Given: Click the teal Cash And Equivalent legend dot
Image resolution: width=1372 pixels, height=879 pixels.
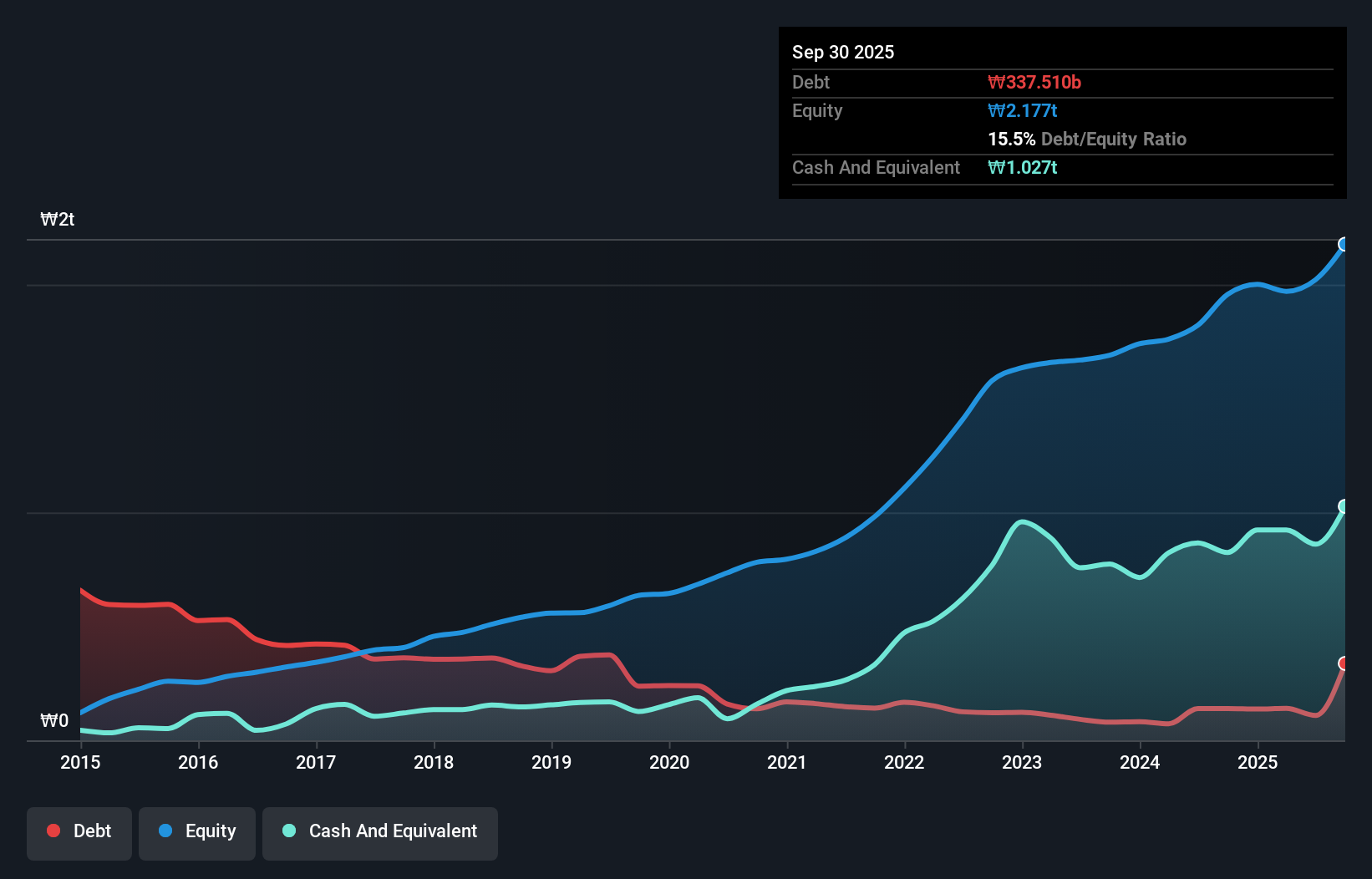Looking at the screenshot, I should click(x=289, y=831).
